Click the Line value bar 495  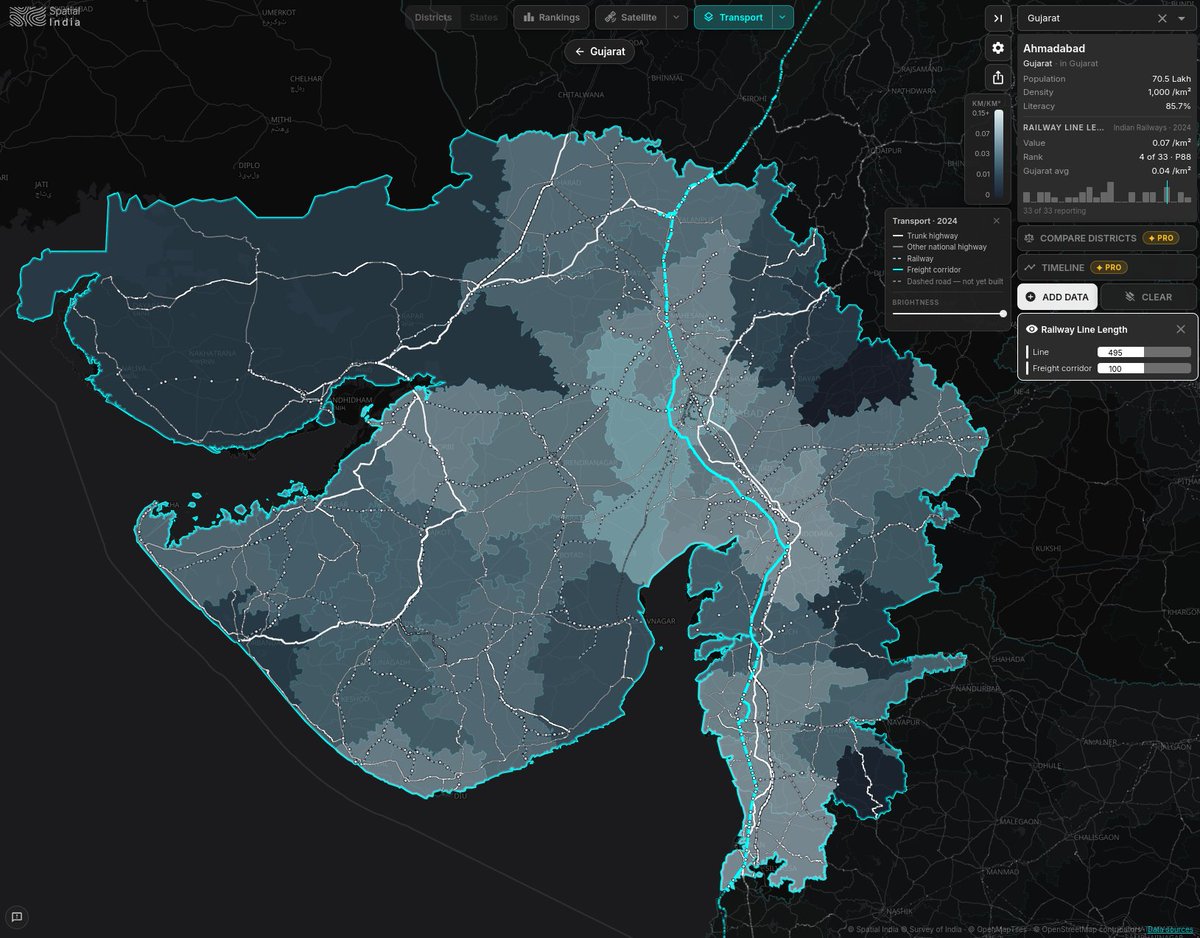coord(1144,352)
